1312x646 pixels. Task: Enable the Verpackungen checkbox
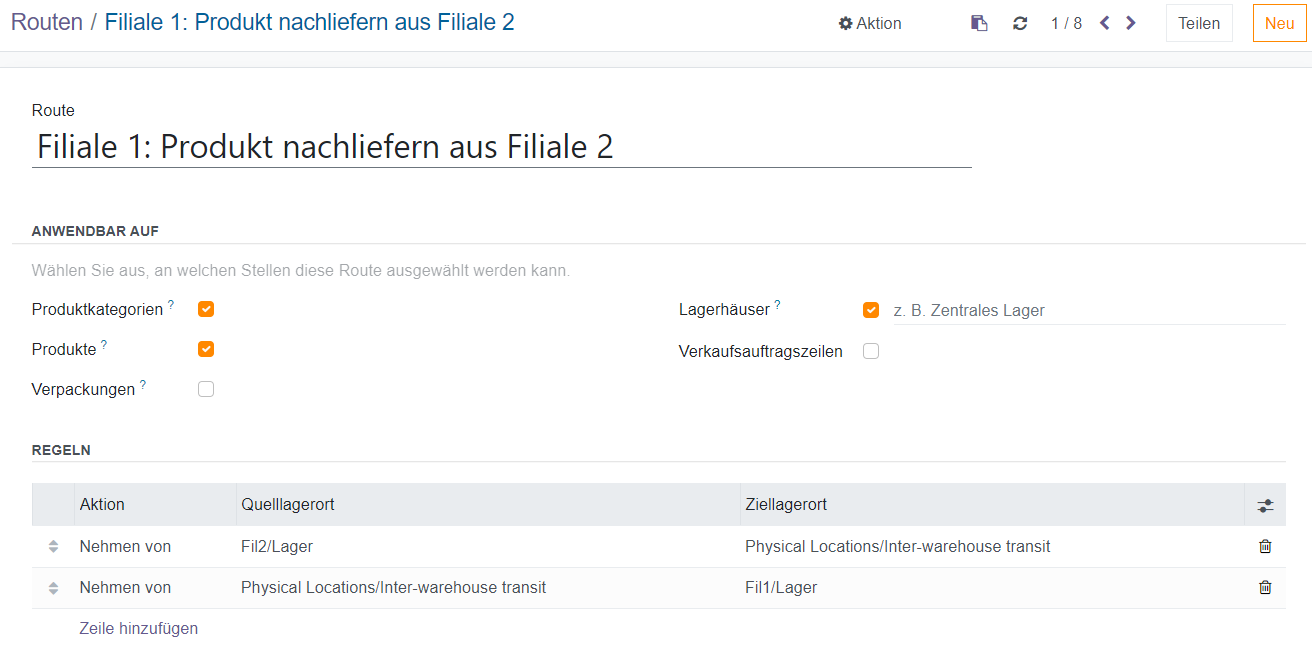point(206,389)
